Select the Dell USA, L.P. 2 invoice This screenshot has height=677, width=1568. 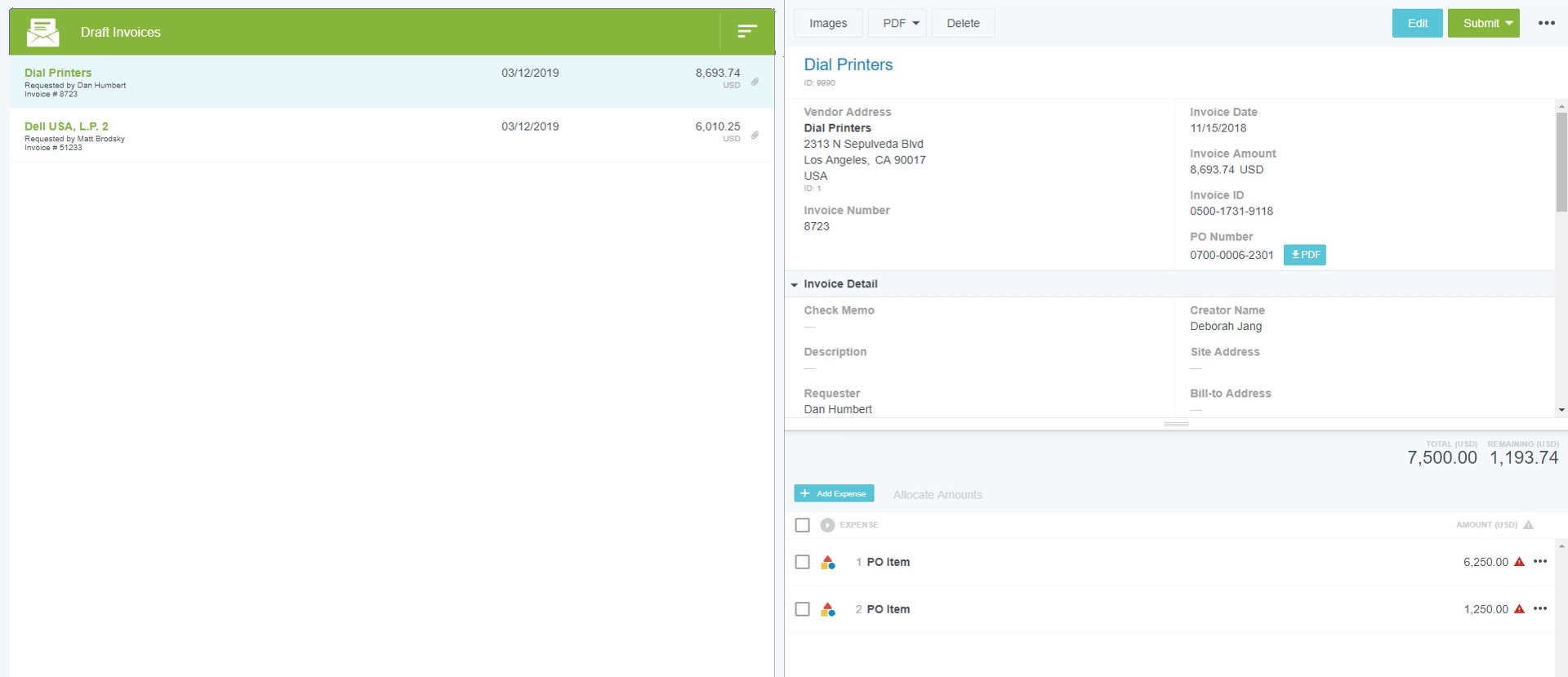pos(66,127)
